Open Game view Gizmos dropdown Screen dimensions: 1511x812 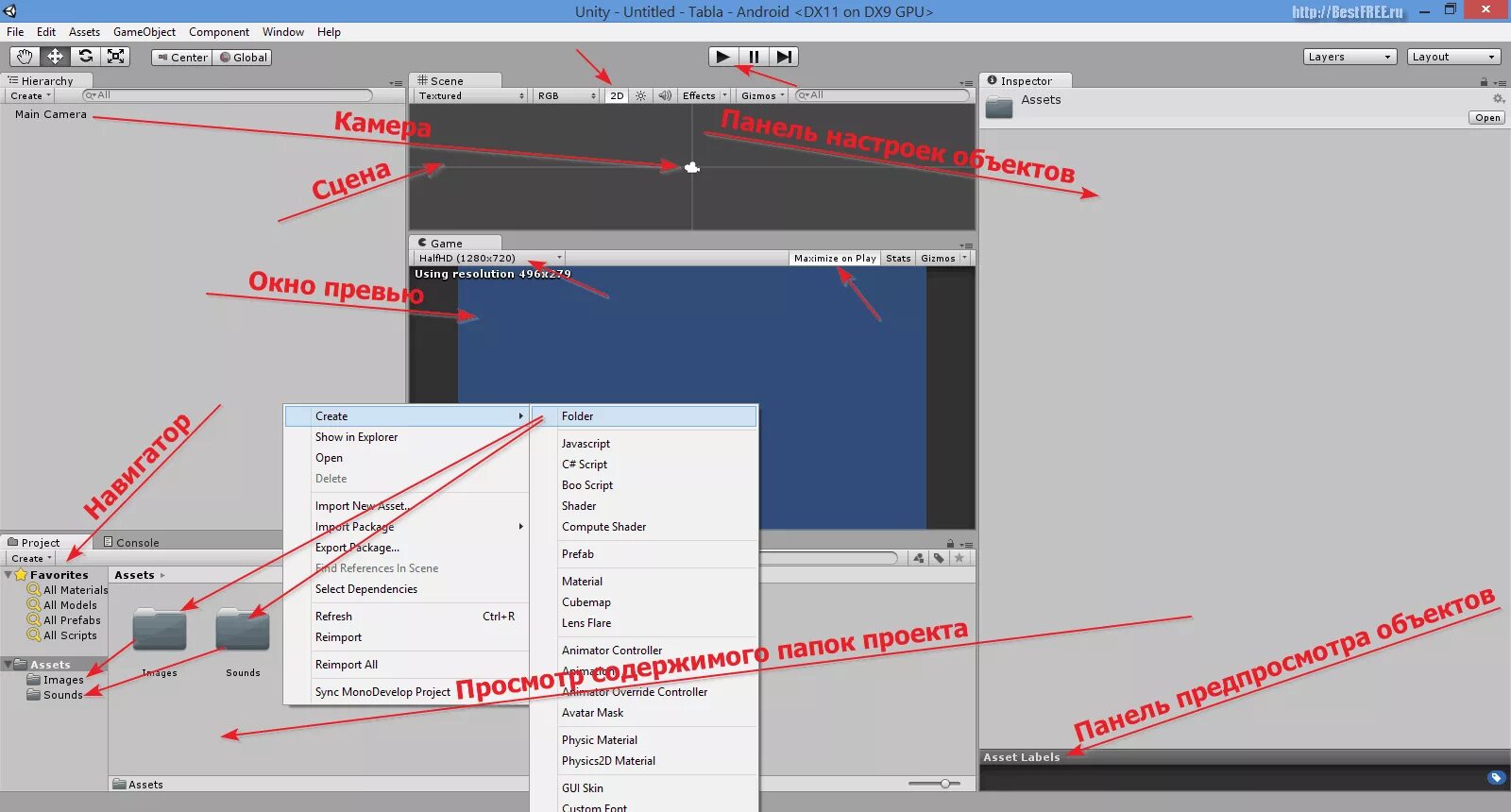tap(943, 258)
